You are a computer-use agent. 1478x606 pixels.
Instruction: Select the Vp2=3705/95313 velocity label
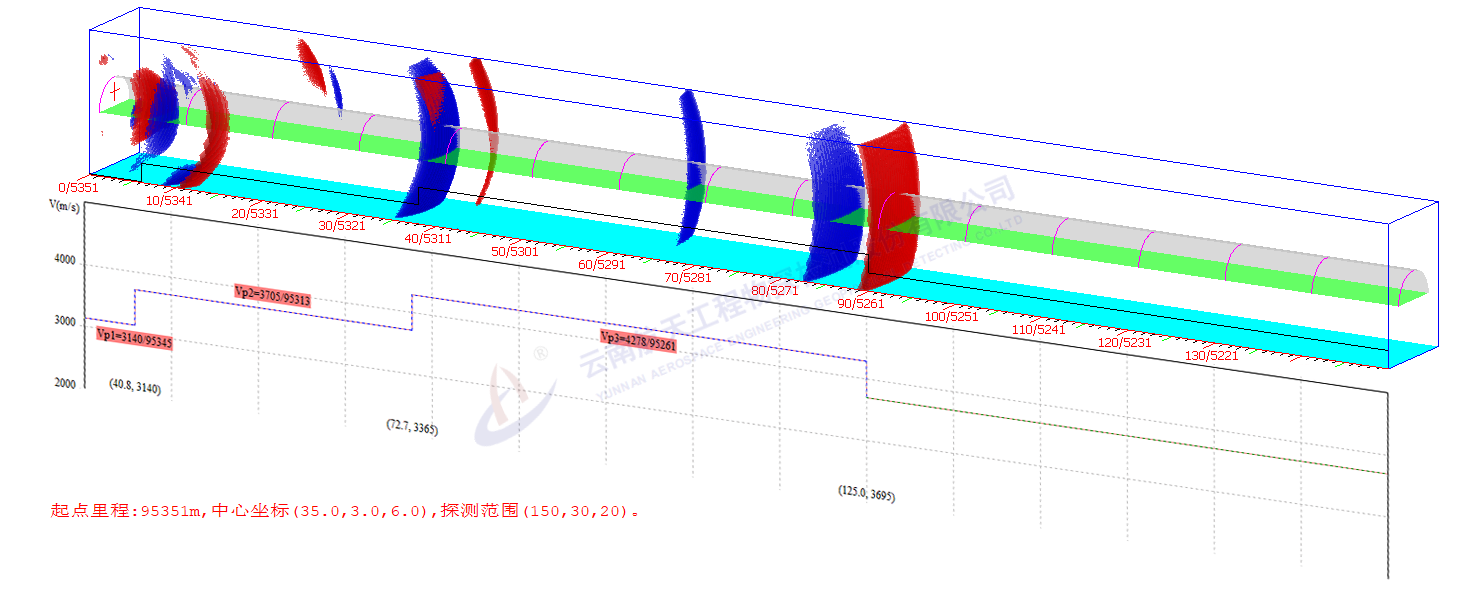[271, 293]
